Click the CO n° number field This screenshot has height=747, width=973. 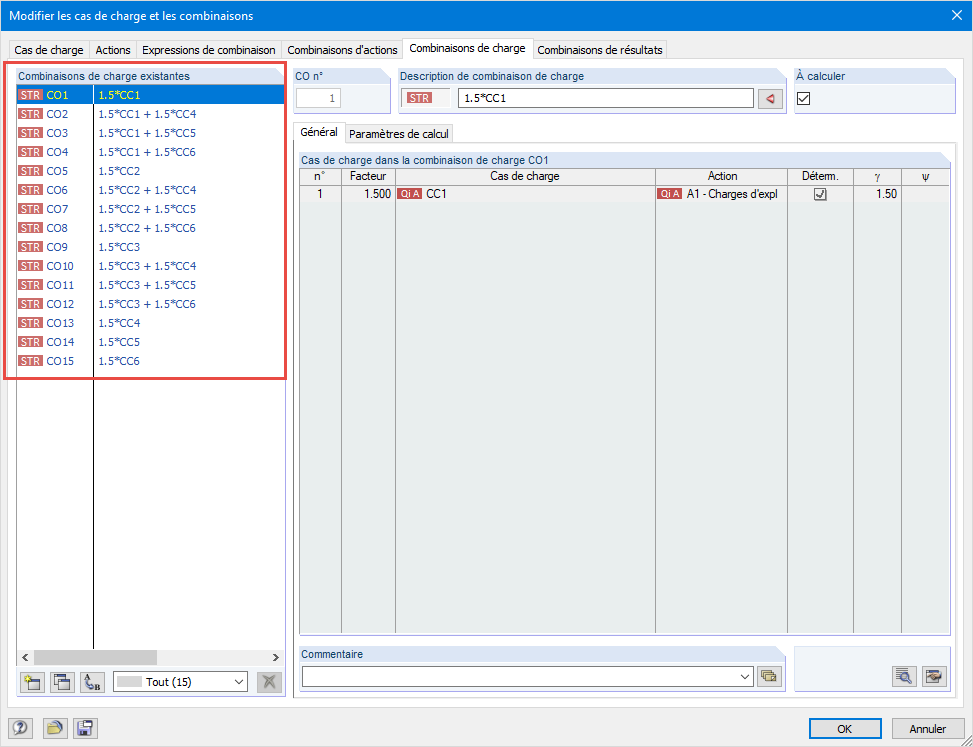318,98
